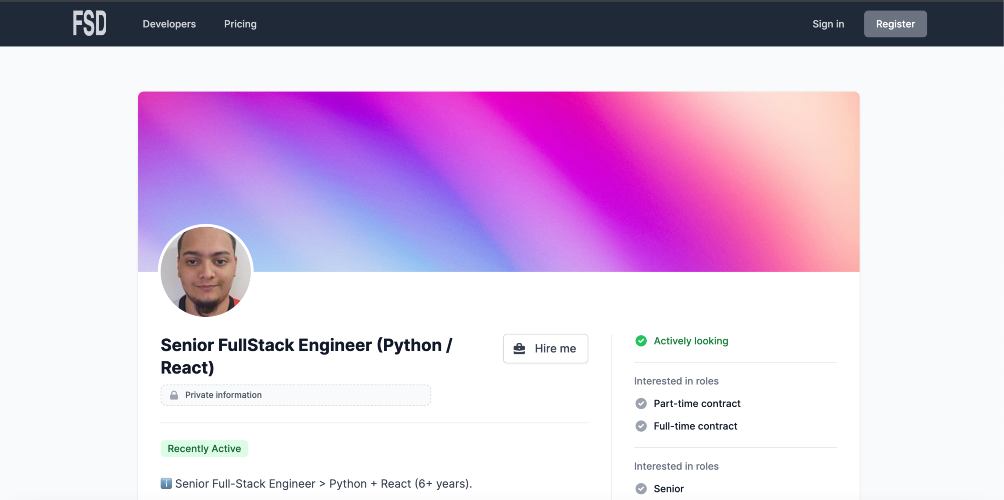Open the Developers nav item
This screenshot has height=500, width=1004.
pyautogui.click(x=169, y=24)
